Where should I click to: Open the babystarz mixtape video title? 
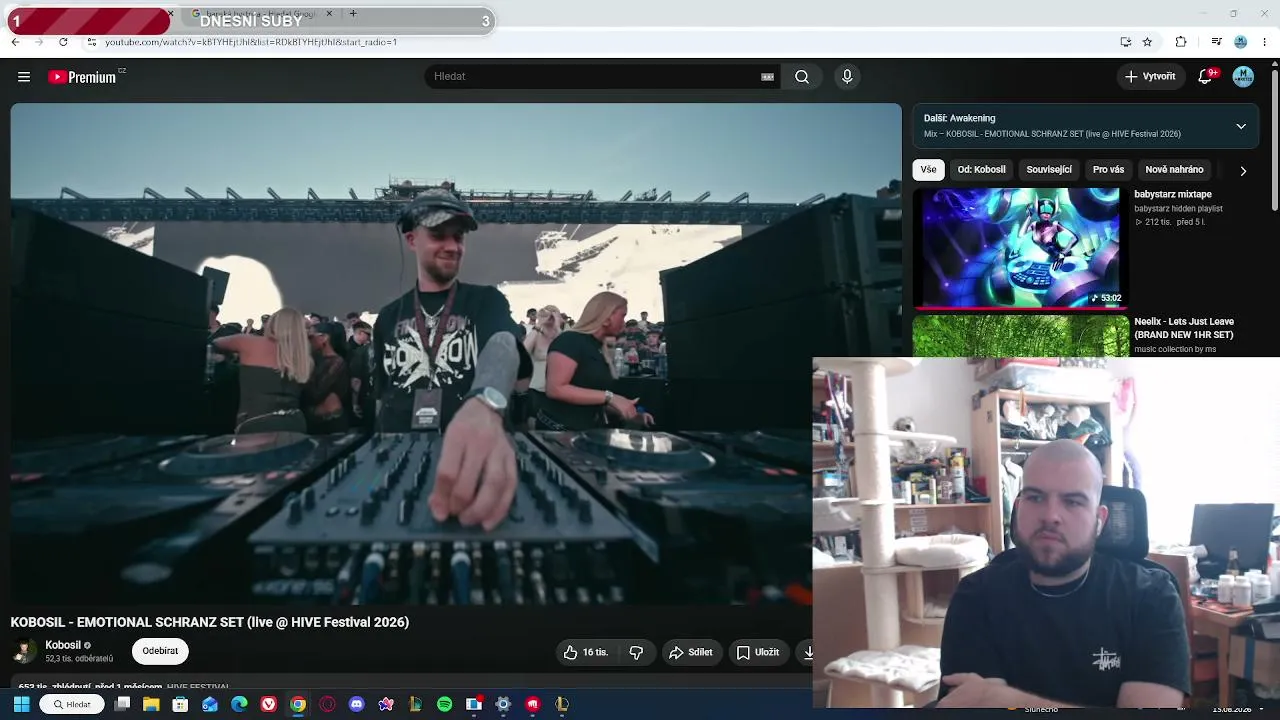[x=1173, y=194]
